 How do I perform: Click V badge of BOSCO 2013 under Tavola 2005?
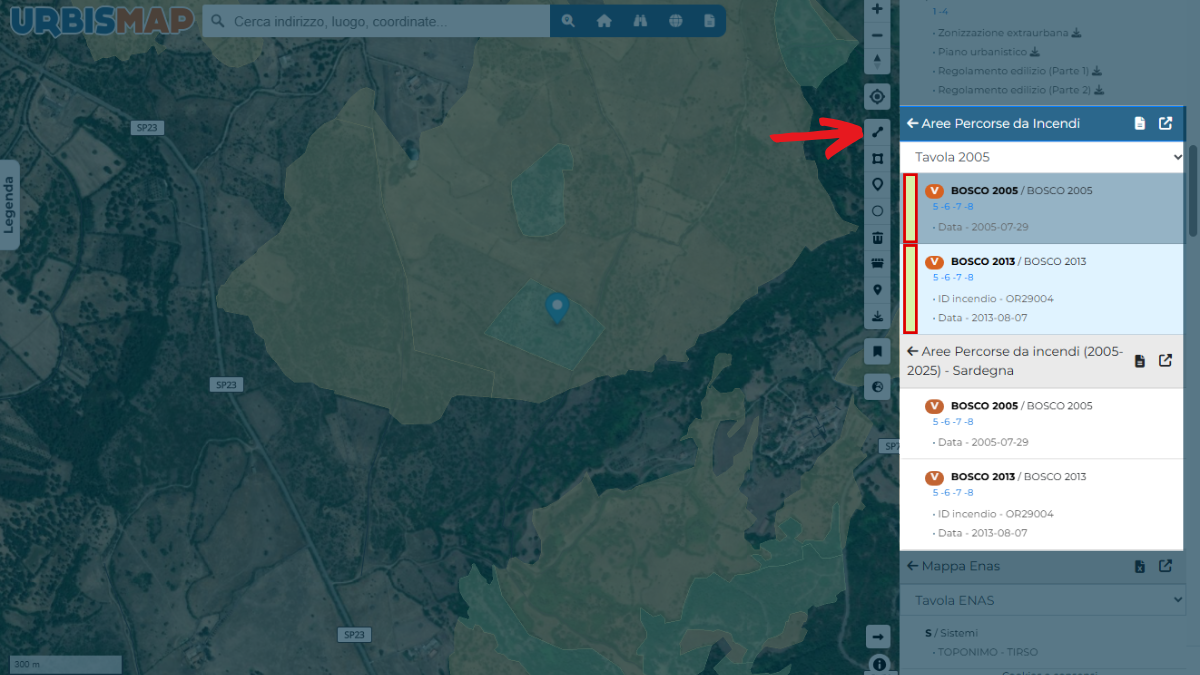934,262
